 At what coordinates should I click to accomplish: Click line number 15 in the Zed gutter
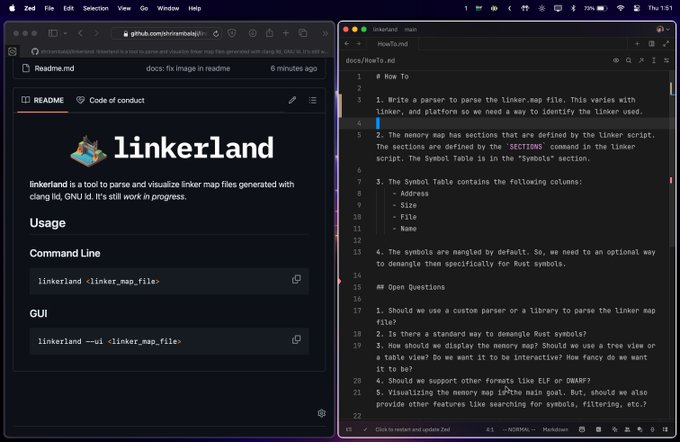click(x=357, y=287)
